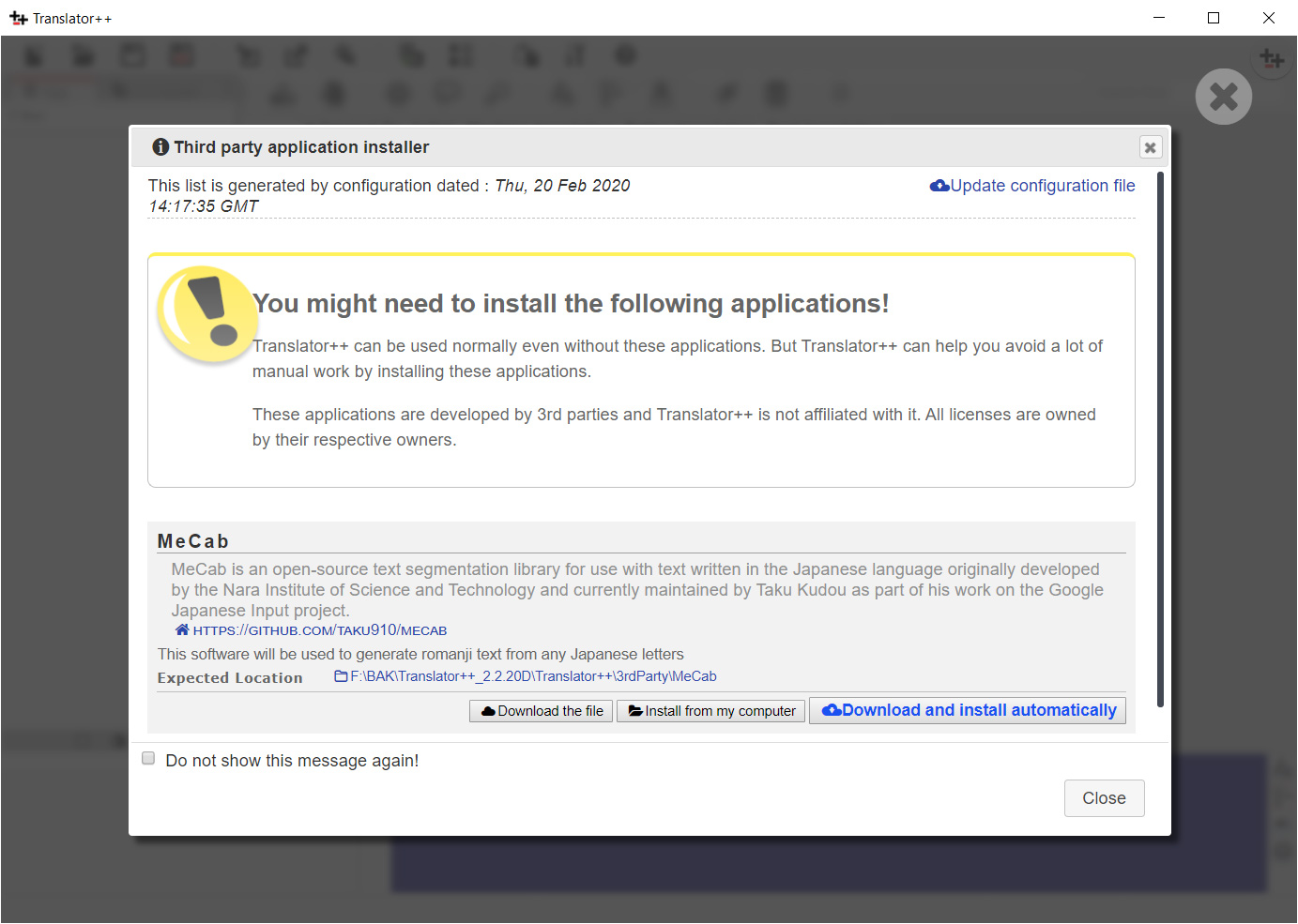The image size is (1298, 924).
Task: Open the 3rdParty\MeCab expected location path
Action: click(533, 676)
